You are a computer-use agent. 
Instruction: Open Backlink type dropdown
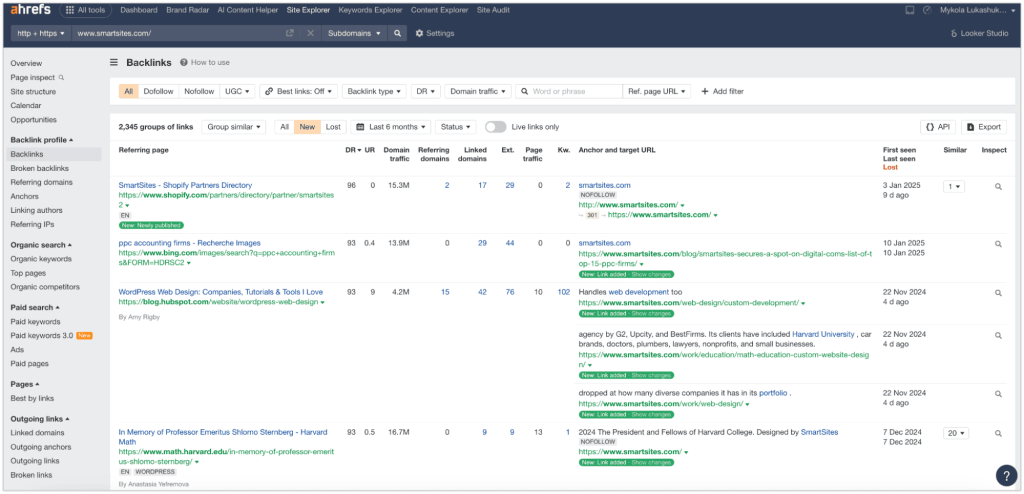(x=374, y=91)
